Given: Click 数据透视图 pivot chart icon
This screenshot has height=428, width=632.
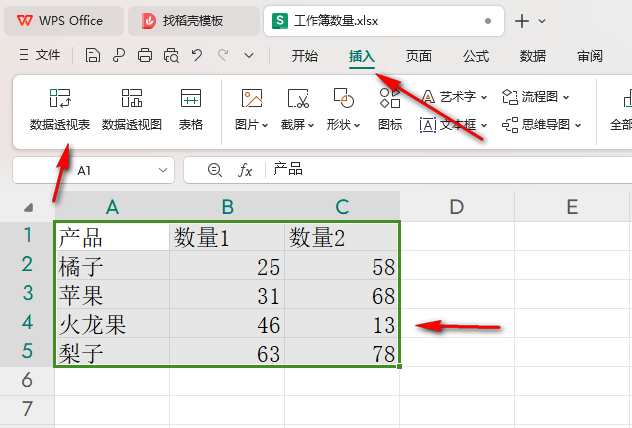Looking at the screenshot, I should [132, 98].
